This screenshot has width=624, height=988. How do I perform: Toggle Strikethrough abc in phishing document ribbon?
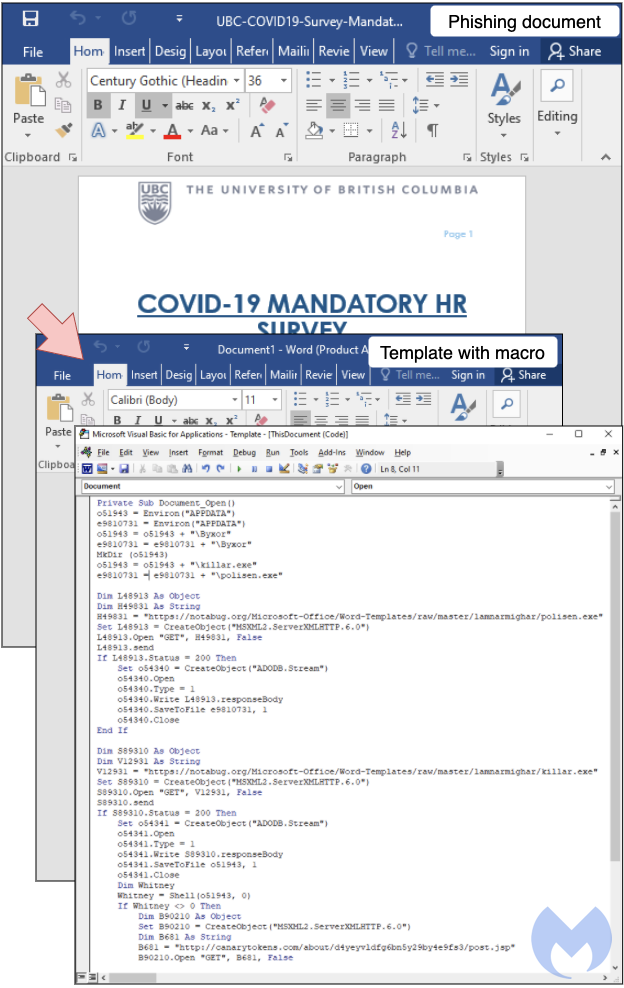pos(184,105)
